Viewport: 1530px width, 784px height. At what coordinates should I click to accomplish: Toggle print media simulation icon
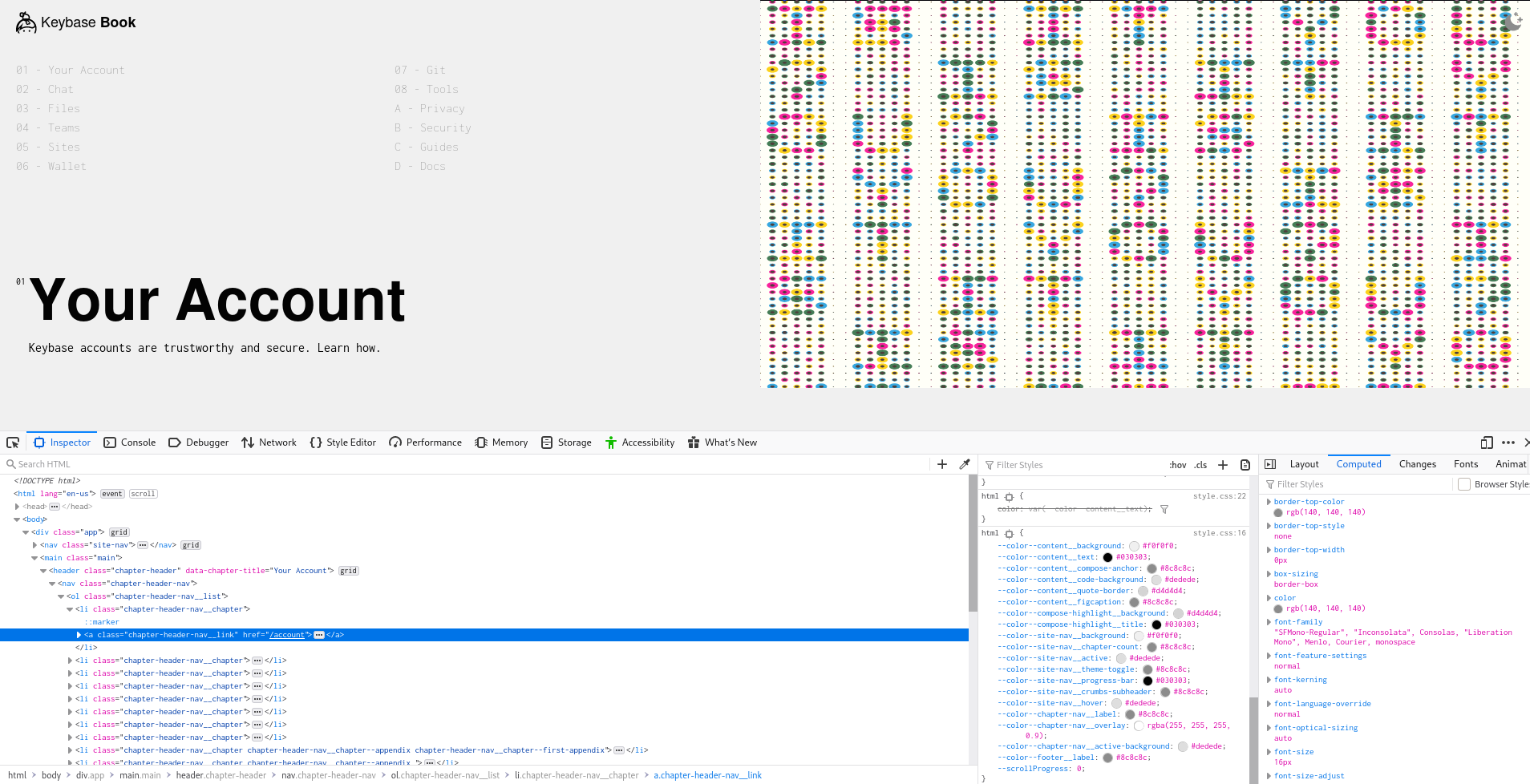point(1245,465)
